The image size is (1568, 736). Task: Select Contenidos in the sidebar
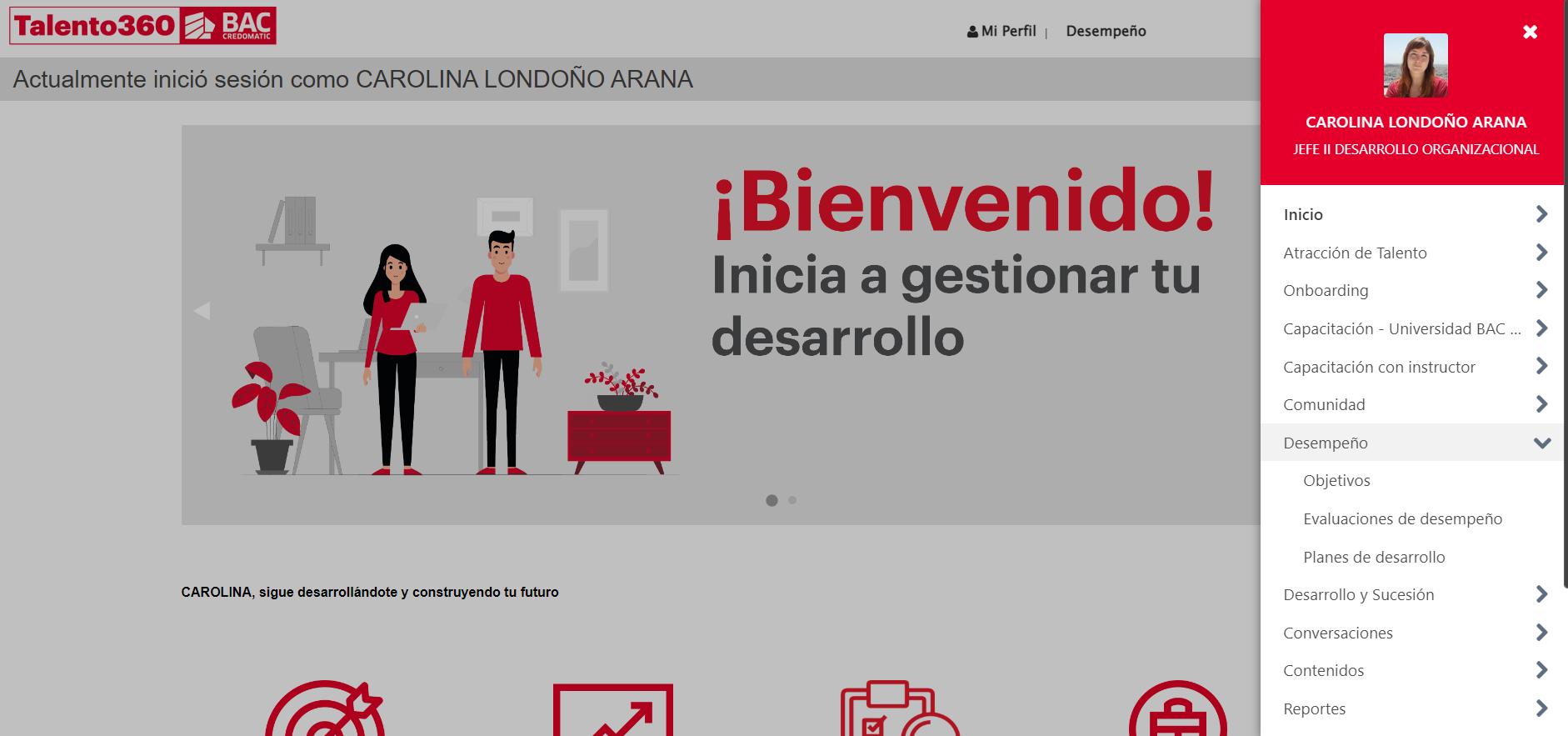1324,671
